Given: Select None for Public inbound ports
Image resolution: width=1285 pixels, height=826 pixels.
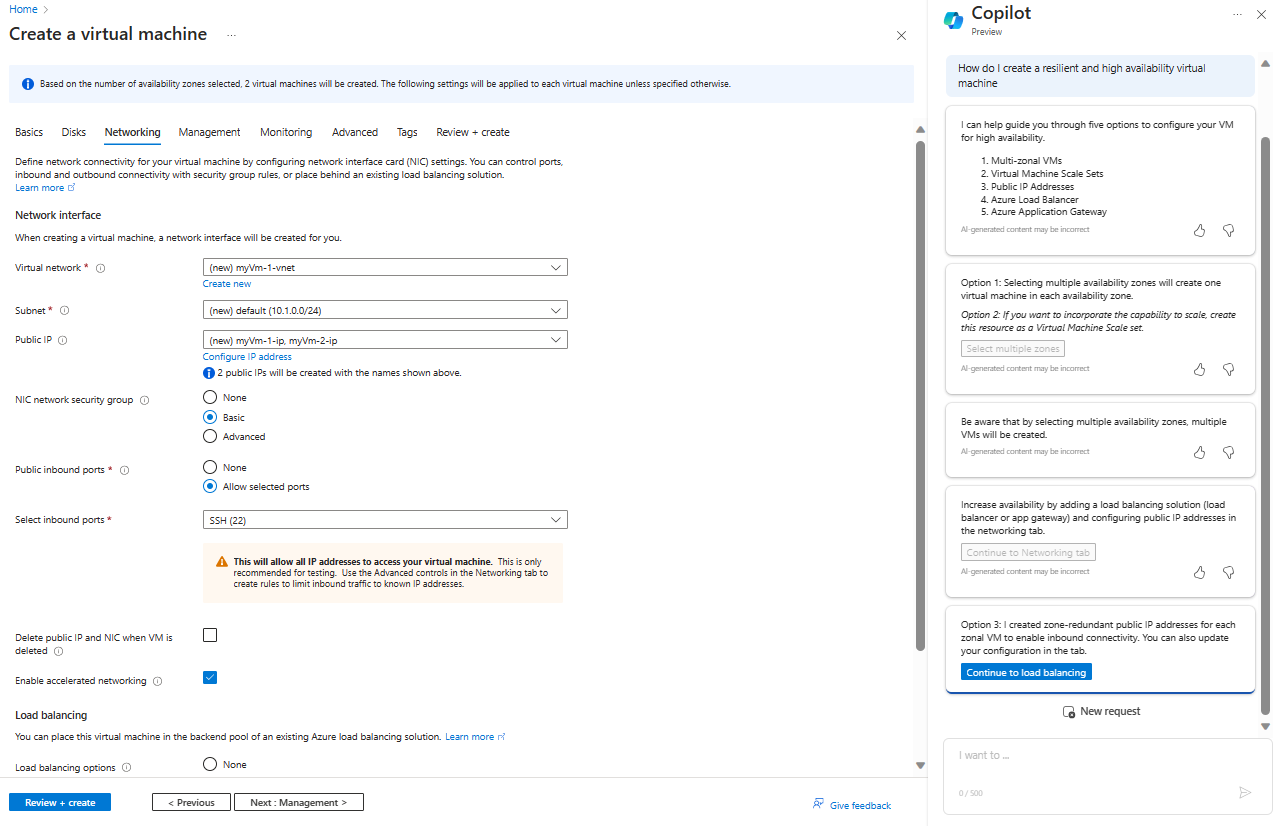Looking at the screenshot, I should tap(210, 467).
